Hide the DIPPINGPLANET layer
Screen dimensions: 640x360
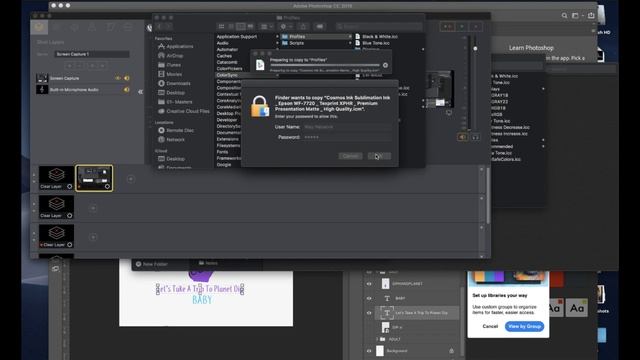(x=369, y=284)
